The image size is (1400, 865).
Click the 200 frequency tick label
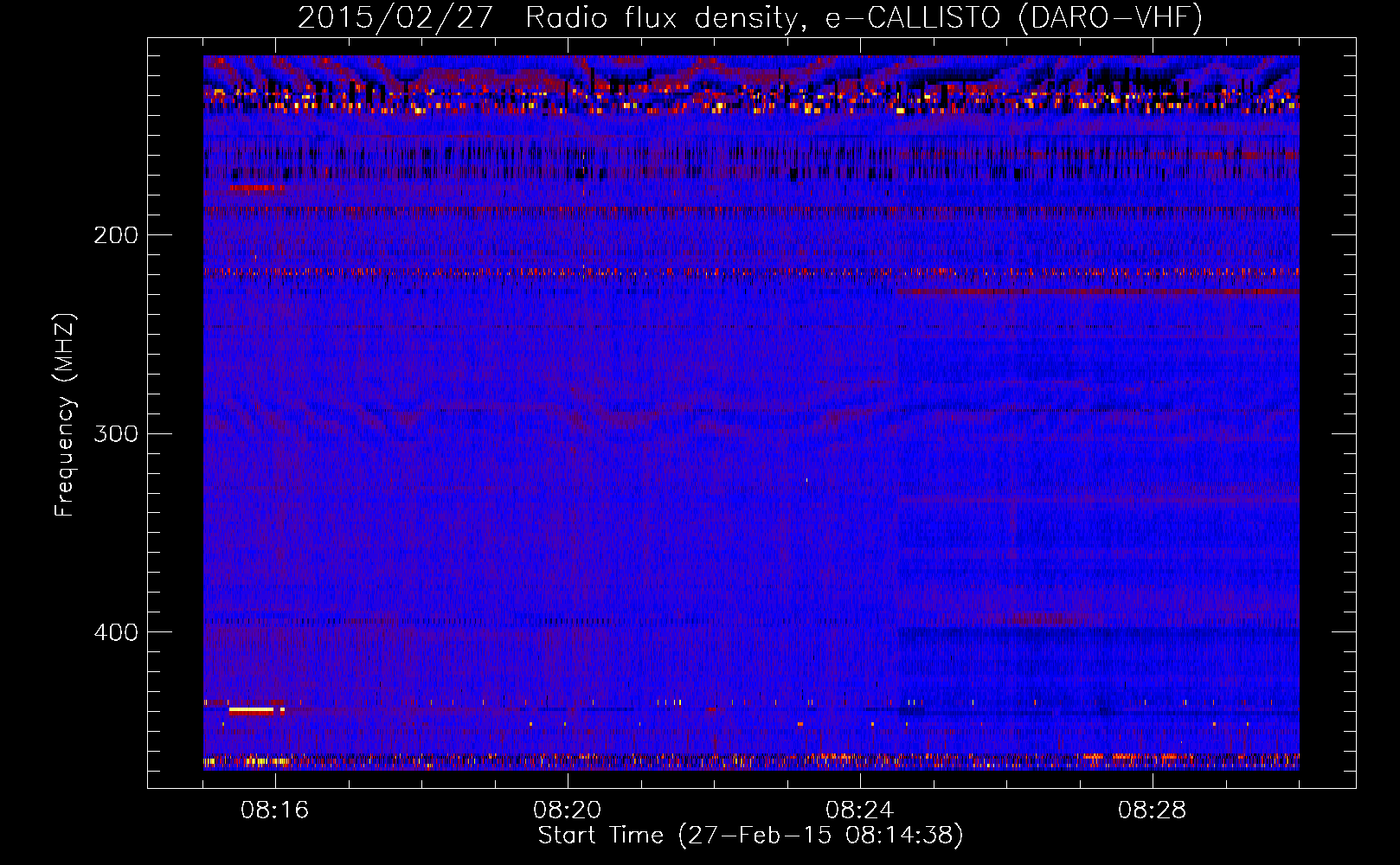[x=116, y=234]
